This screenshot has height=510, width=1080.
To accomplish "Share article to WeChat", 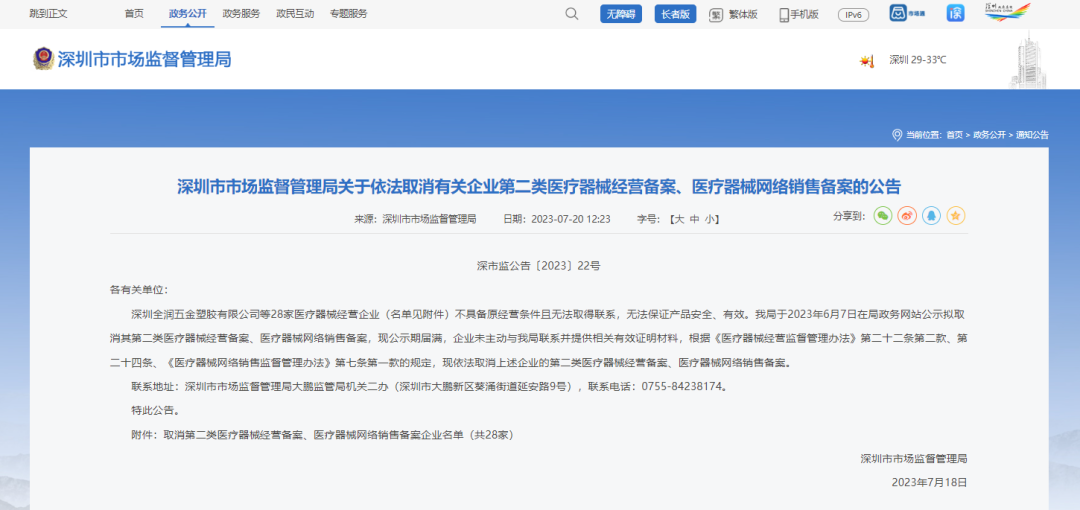I will [x=882, y=215].
